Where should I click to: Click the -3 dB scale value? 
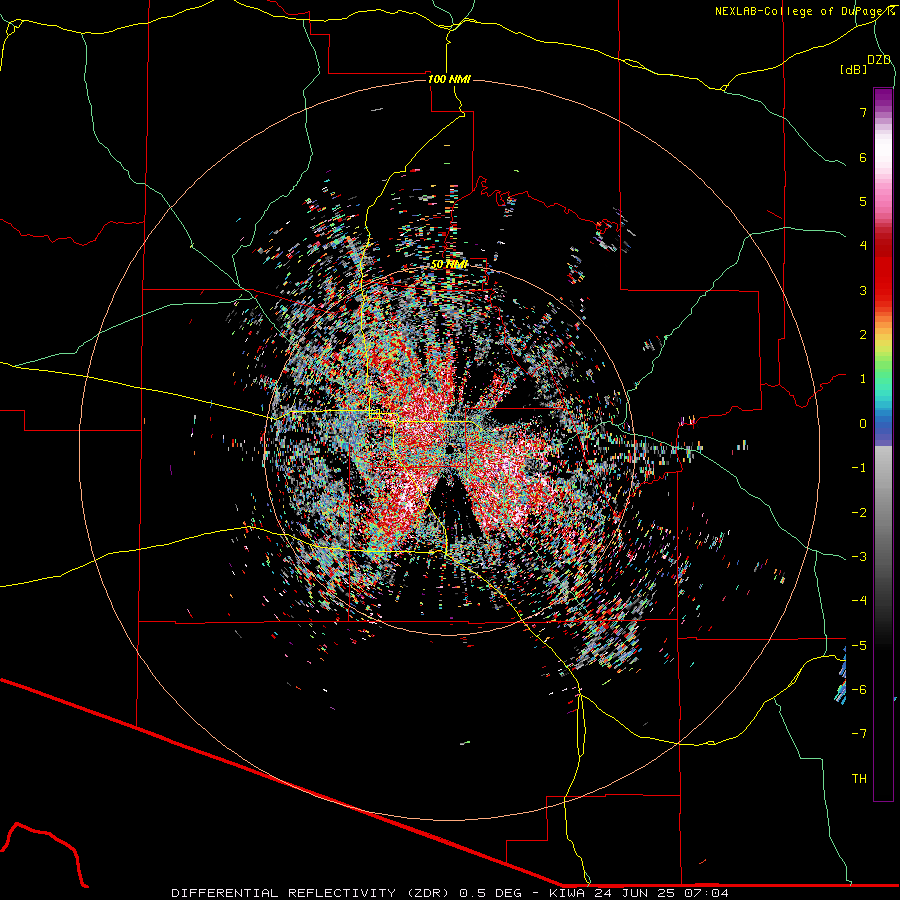coord(859,557)
